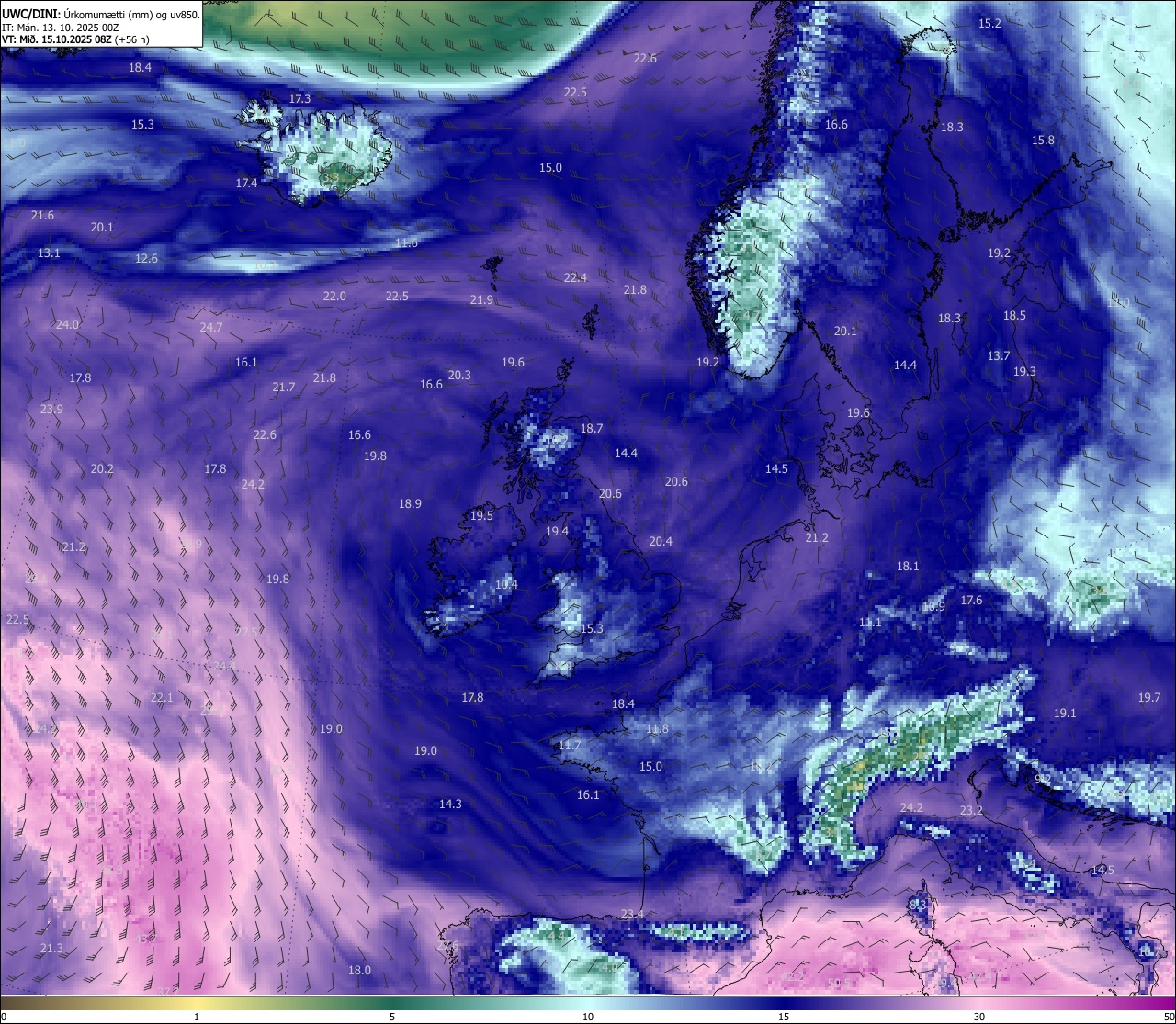Screen dimensions: 1176x1024
Task: Click the value 11.8 over northern France
Action: pyautogui.click(x=657, y=729)
